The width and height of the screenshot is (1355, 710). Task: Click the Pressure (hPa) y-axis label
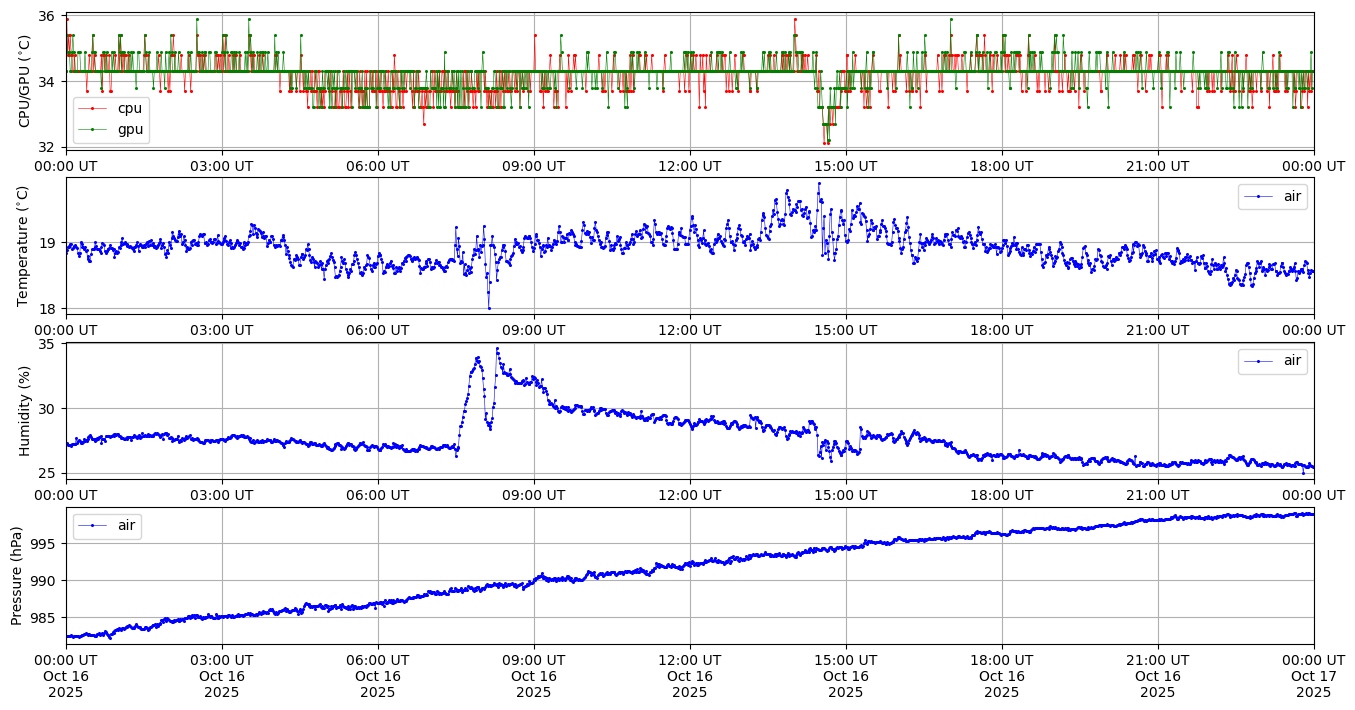[17, 575]
